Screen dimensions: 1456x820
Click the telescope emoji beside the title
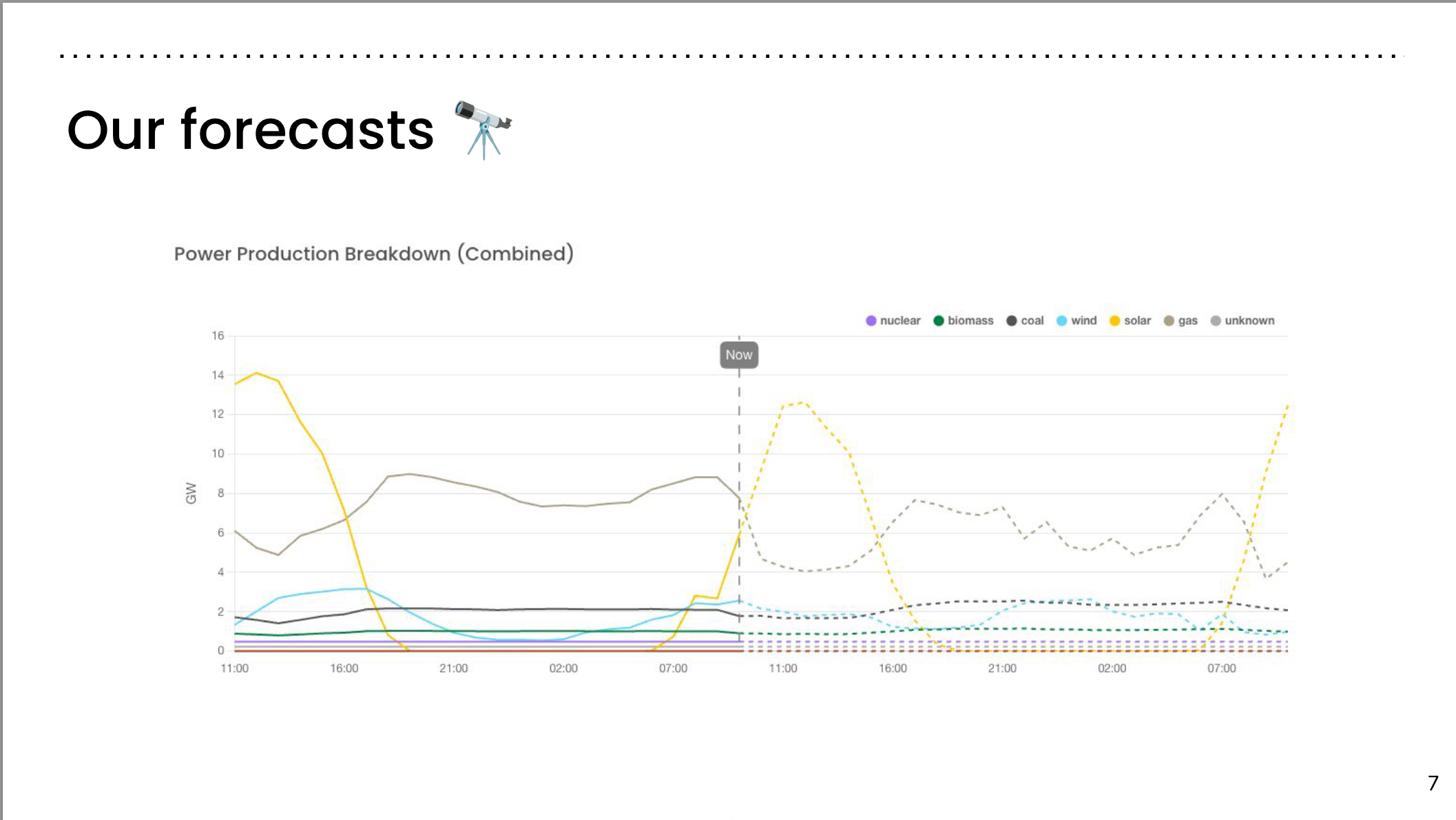coord(483,129)
